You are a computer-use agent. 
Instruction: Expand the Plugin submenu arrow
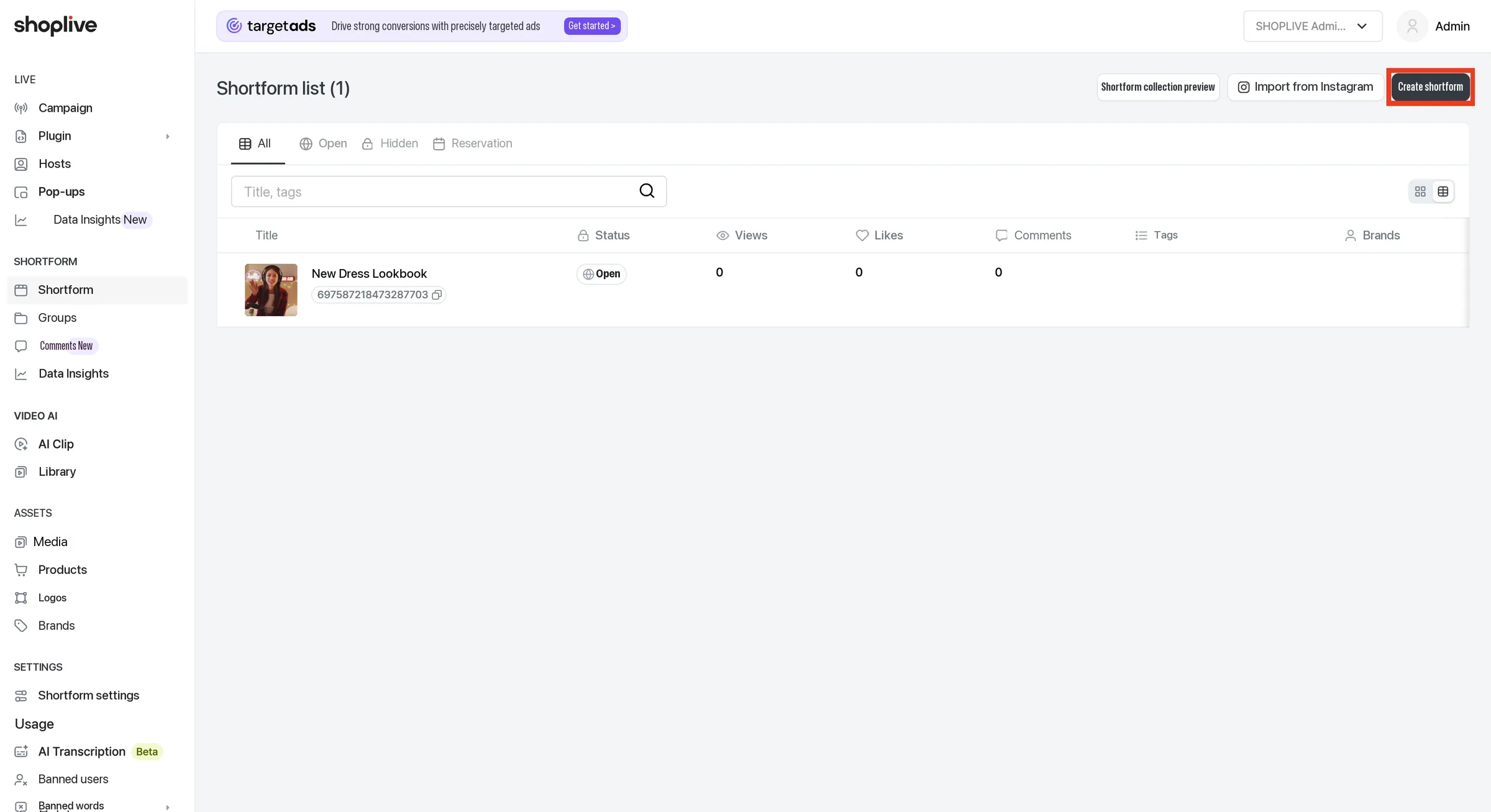[167, 136]
